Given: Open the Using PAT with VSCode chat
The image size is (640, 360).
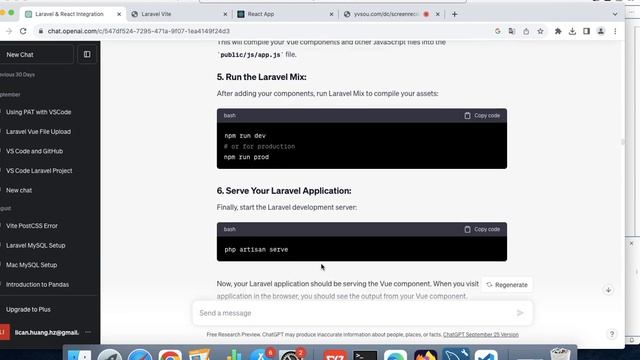Looking at the screenshot, I should pos(38,112).
